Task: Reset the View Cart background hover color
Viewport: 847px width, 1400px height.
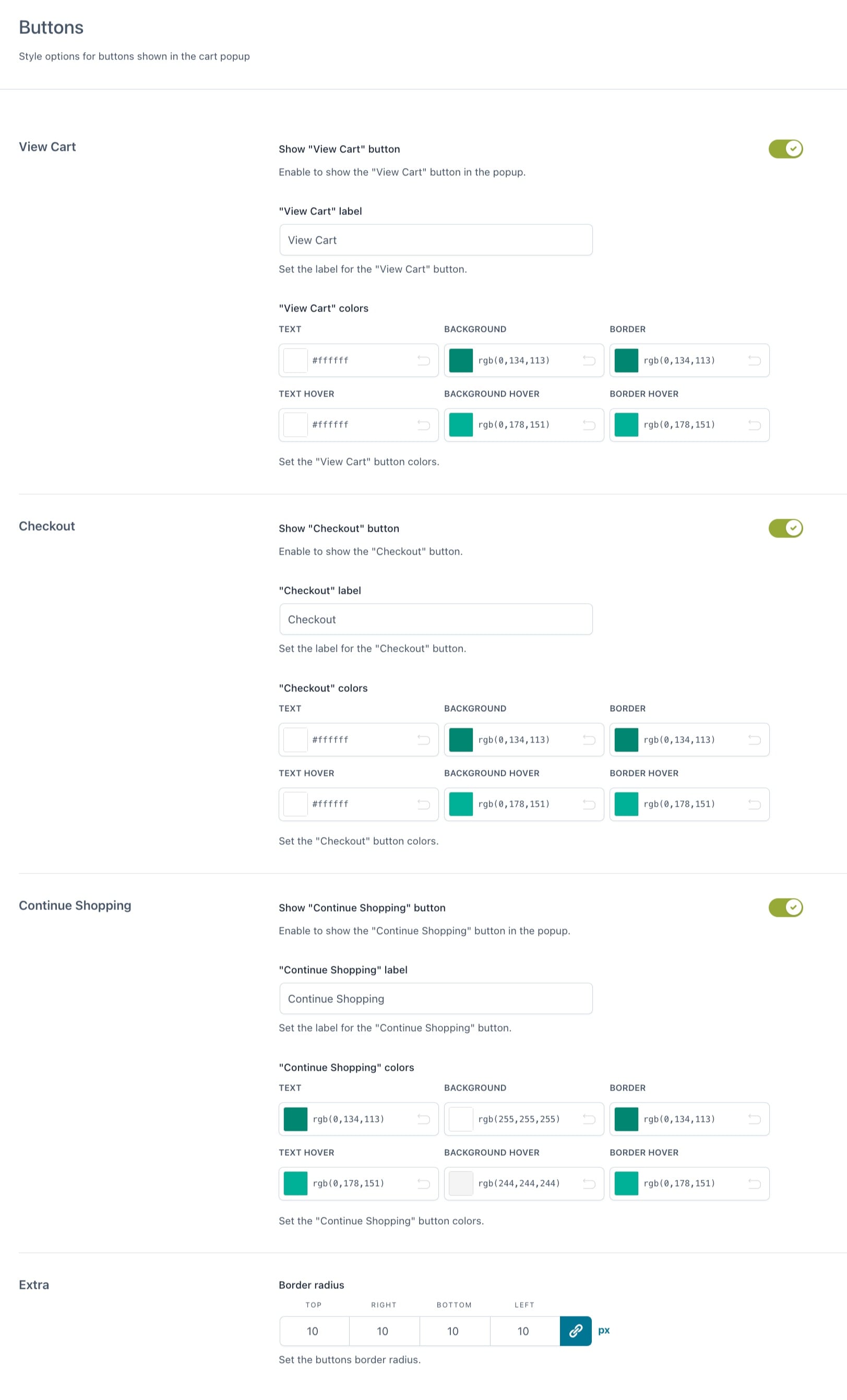Action: click(589, 425)
